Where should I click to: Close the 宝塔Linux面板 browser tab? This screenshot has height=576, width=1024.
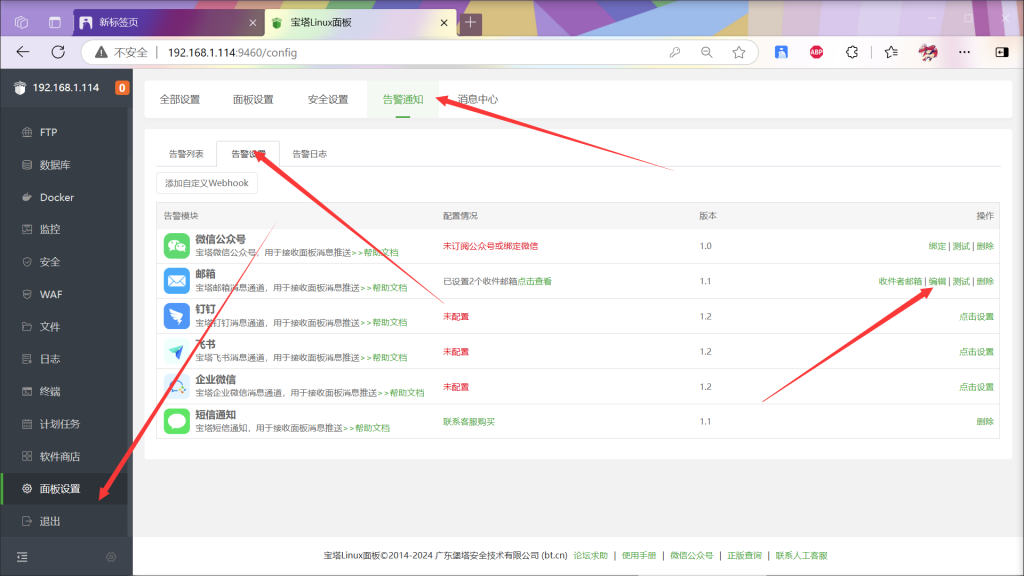pyautogui.click(x=444, y=23)
